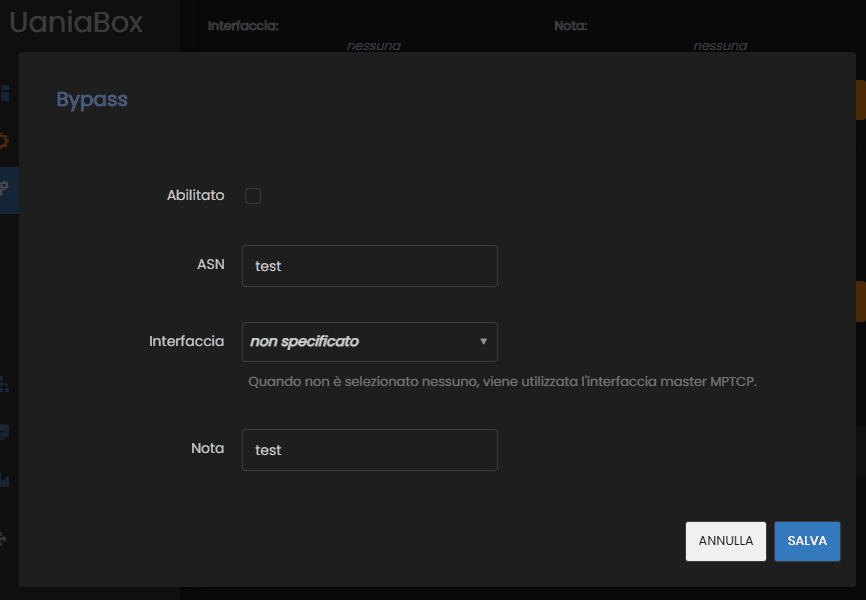
Task: Click the logout arrow sidebar icon
Action: tap(3, 538)
